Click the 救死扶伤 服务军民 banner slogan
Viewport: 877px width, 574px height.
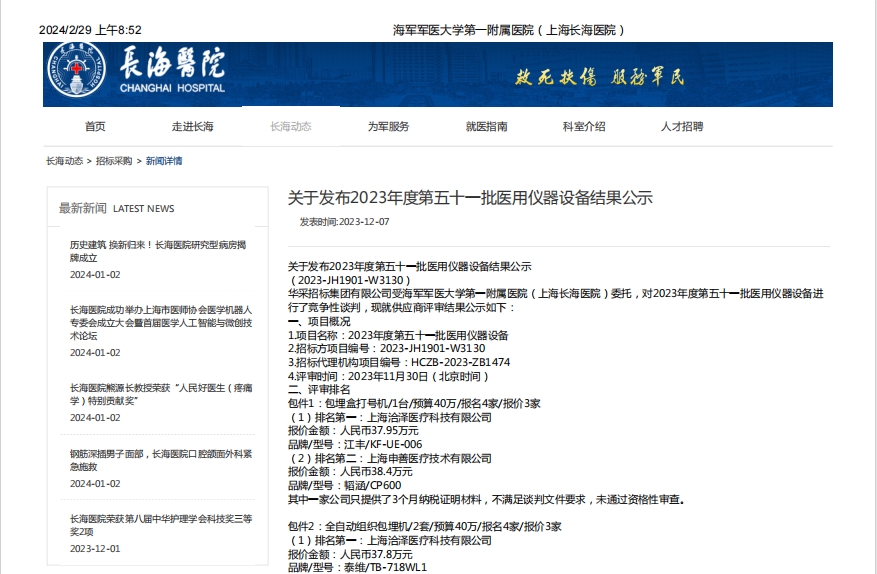[599, 77]
